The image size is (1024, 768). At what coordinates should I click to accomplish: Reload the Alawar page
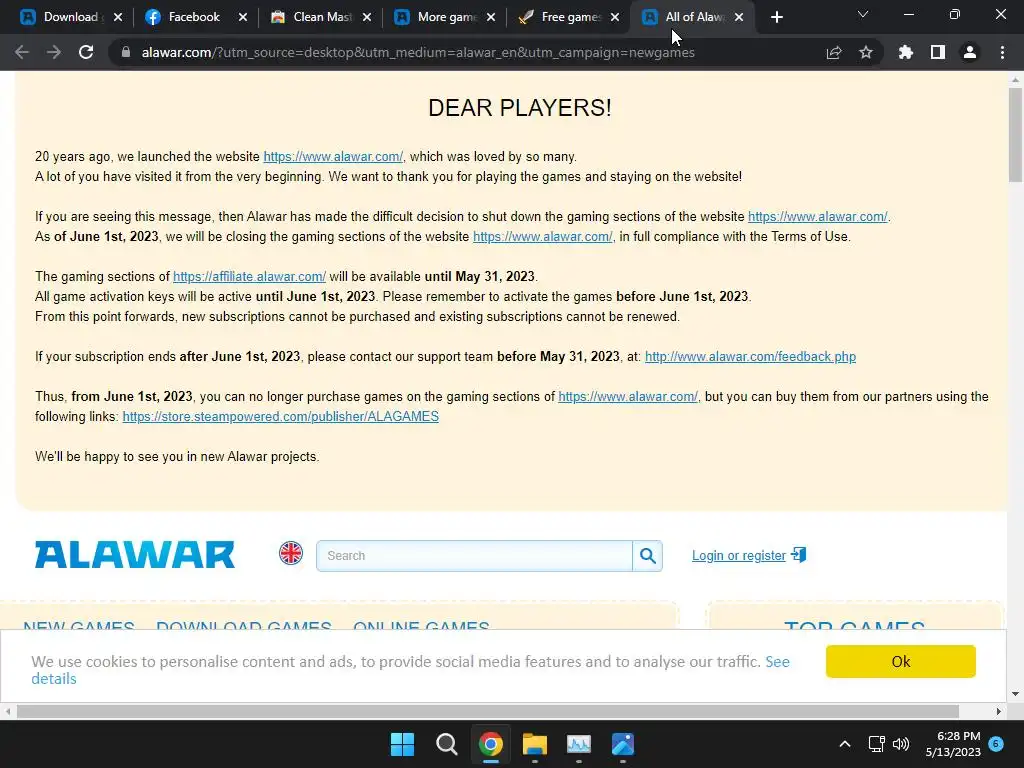click(x=86, y=52)
